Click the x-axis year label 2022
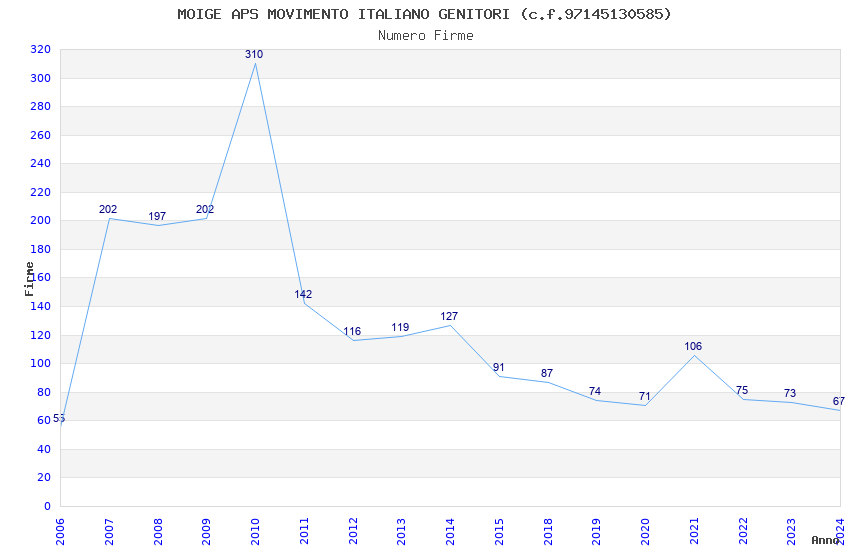 pyautogui.click(x=743, y=532)
